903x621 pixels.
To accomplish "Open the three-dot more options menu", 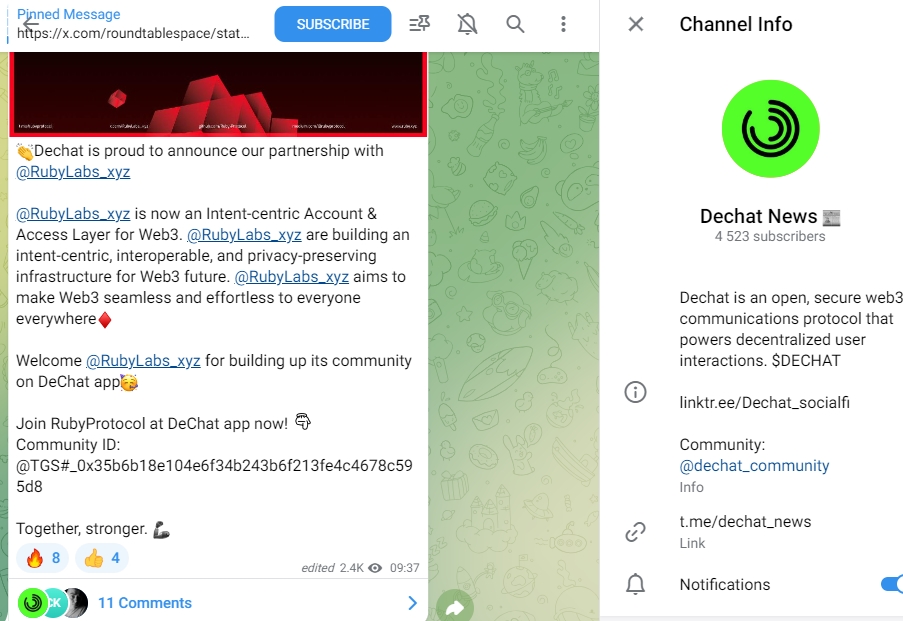I will click(563, 24).
